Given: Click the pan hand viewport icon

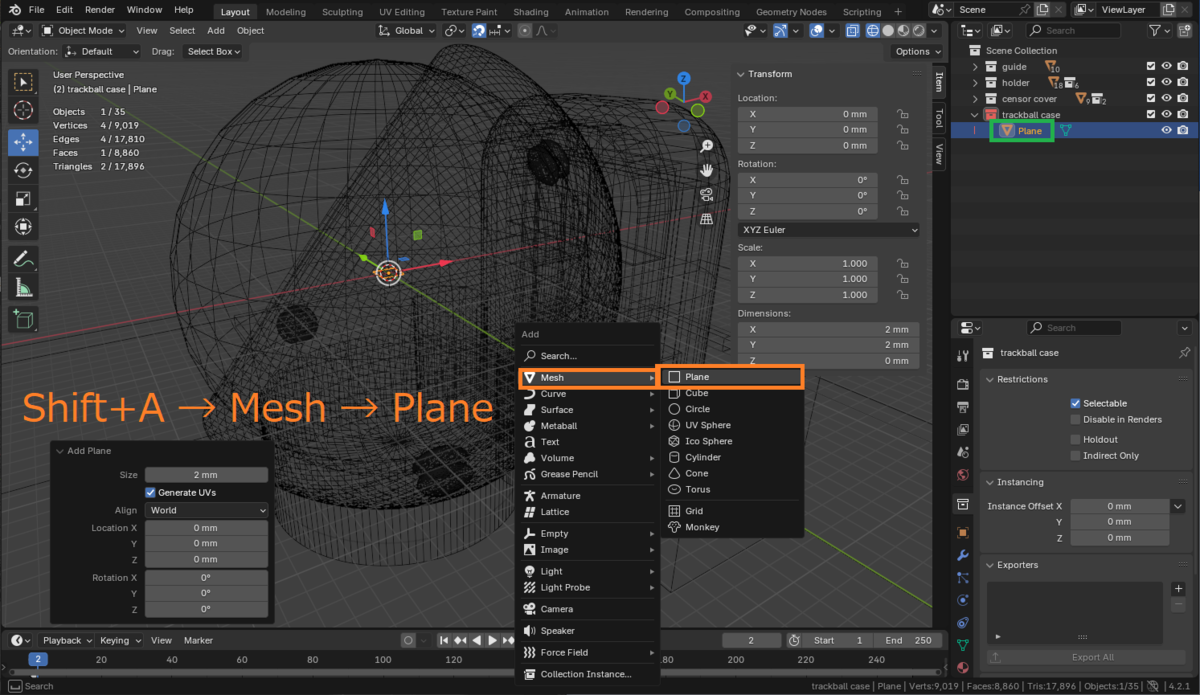Looking at the screenshot, I should pyautogui.click(x=707, y=170).
